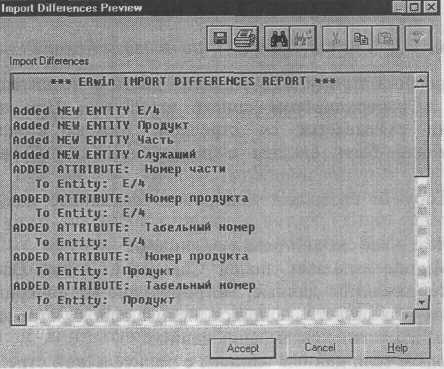The height and width of the screenshot is (369, 444).
Task: Click the first 'ADDED ATTRIBUTE: Табельный номер' line
Action: pos(134,228)
